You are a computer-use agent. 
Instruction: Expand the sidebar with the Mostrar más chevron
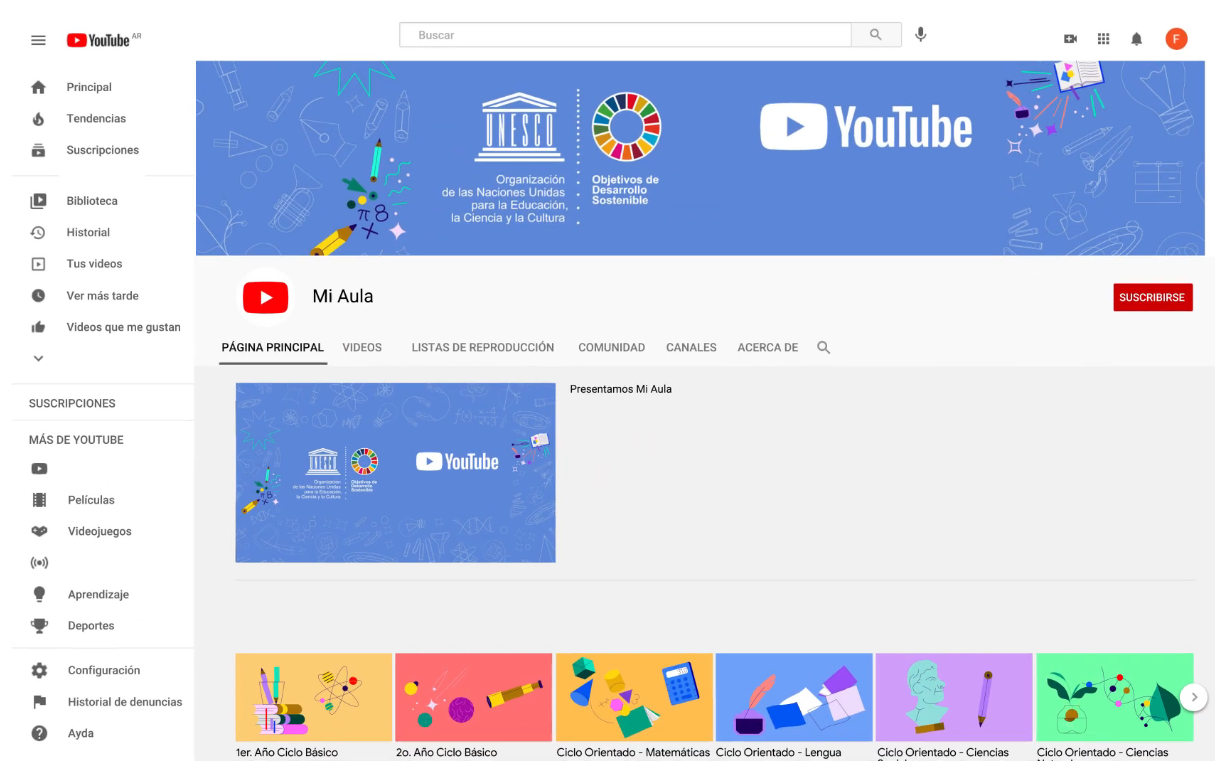[x=38, y=358]
